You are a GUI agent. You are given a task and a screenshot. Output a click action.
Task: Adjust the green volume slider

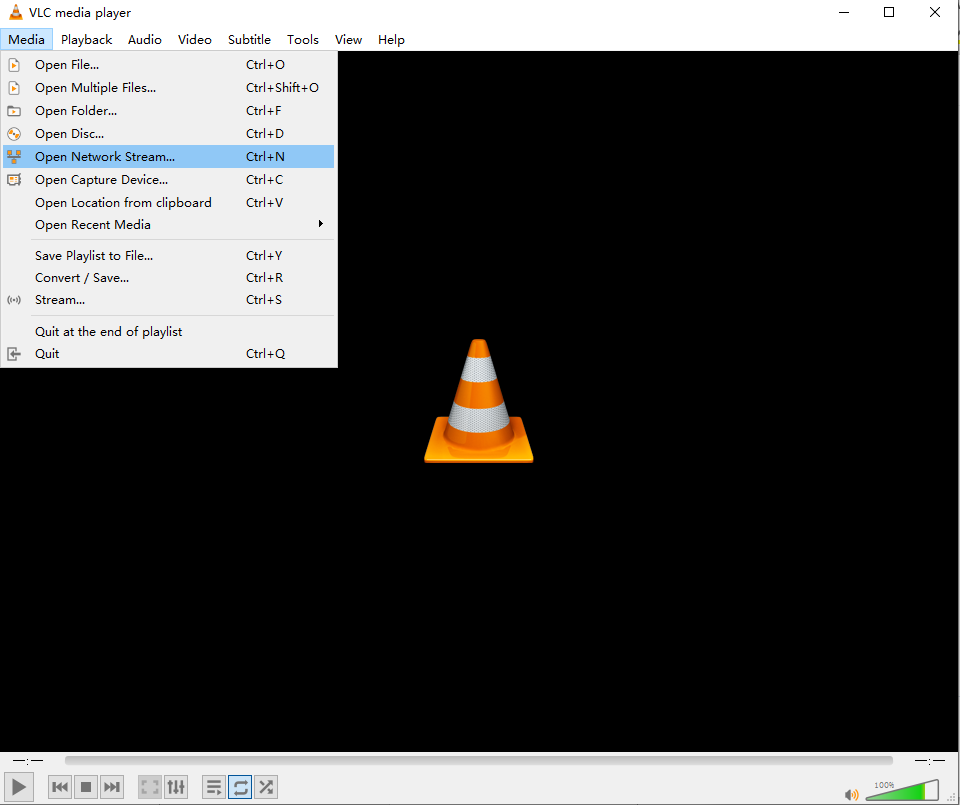902,790
